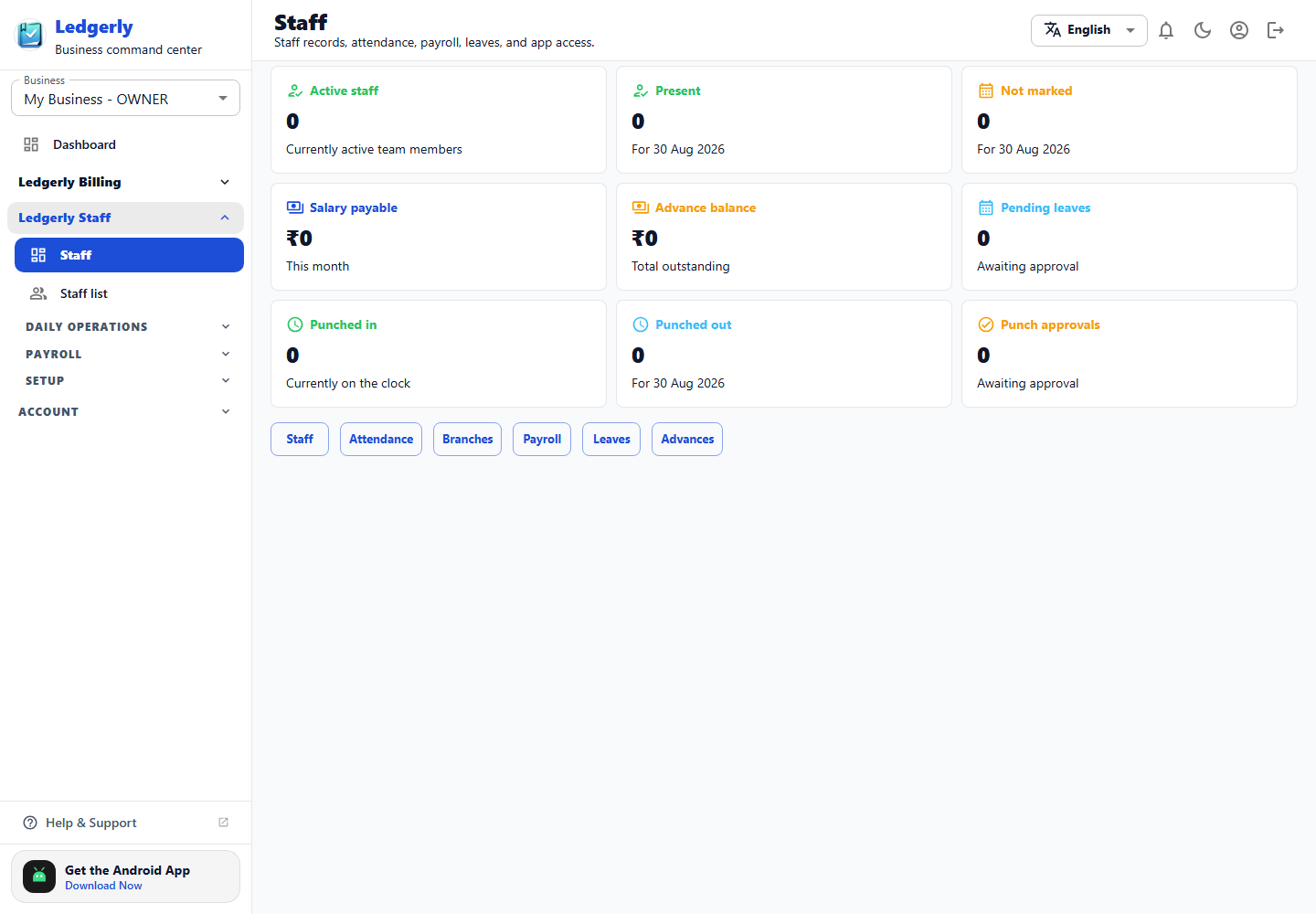Click the Payroll shortcut button
The height and width of the screenshot is (914, 1316).
(x=542, y=439)
